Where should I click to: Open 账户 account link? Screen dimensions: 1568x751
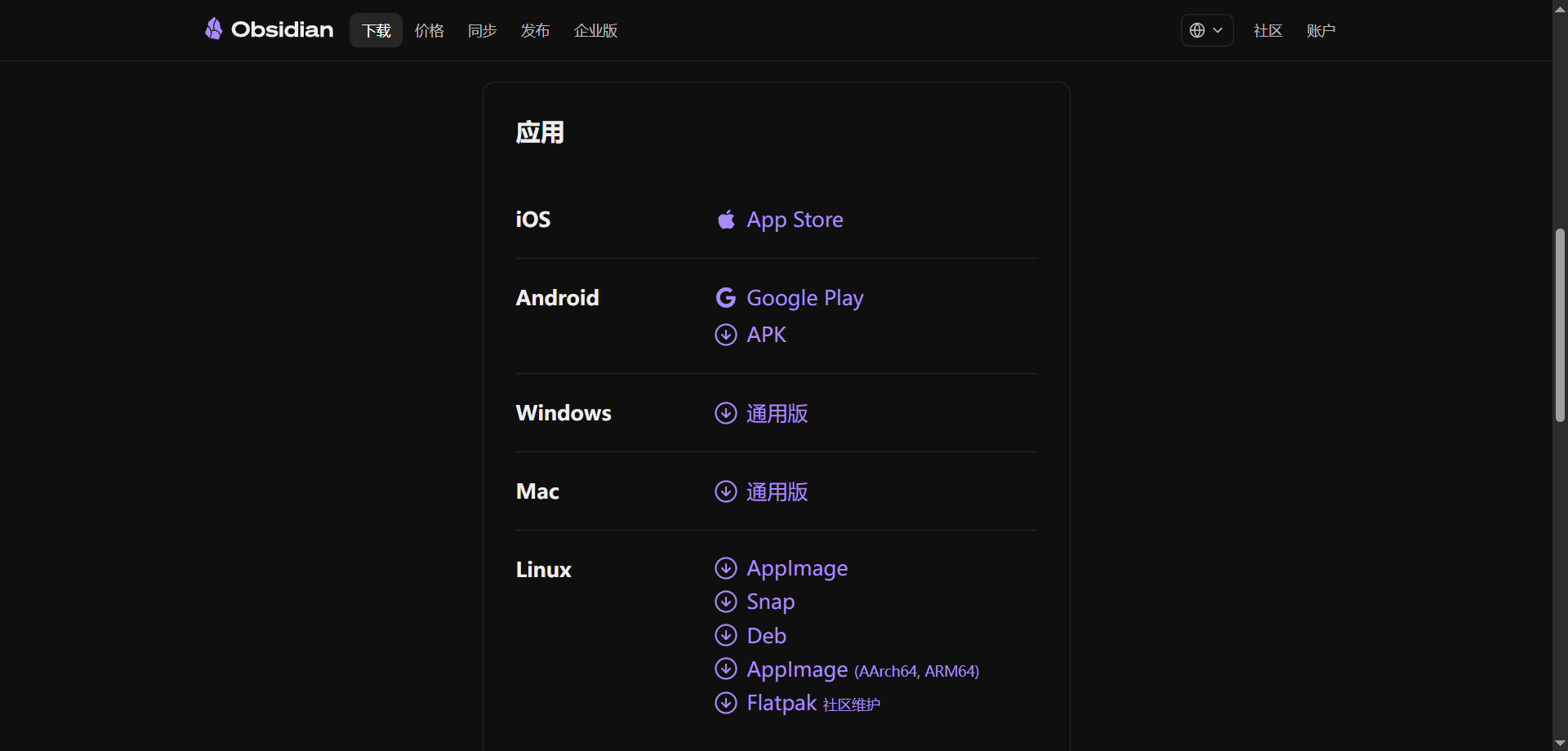tap(1321, 30)
